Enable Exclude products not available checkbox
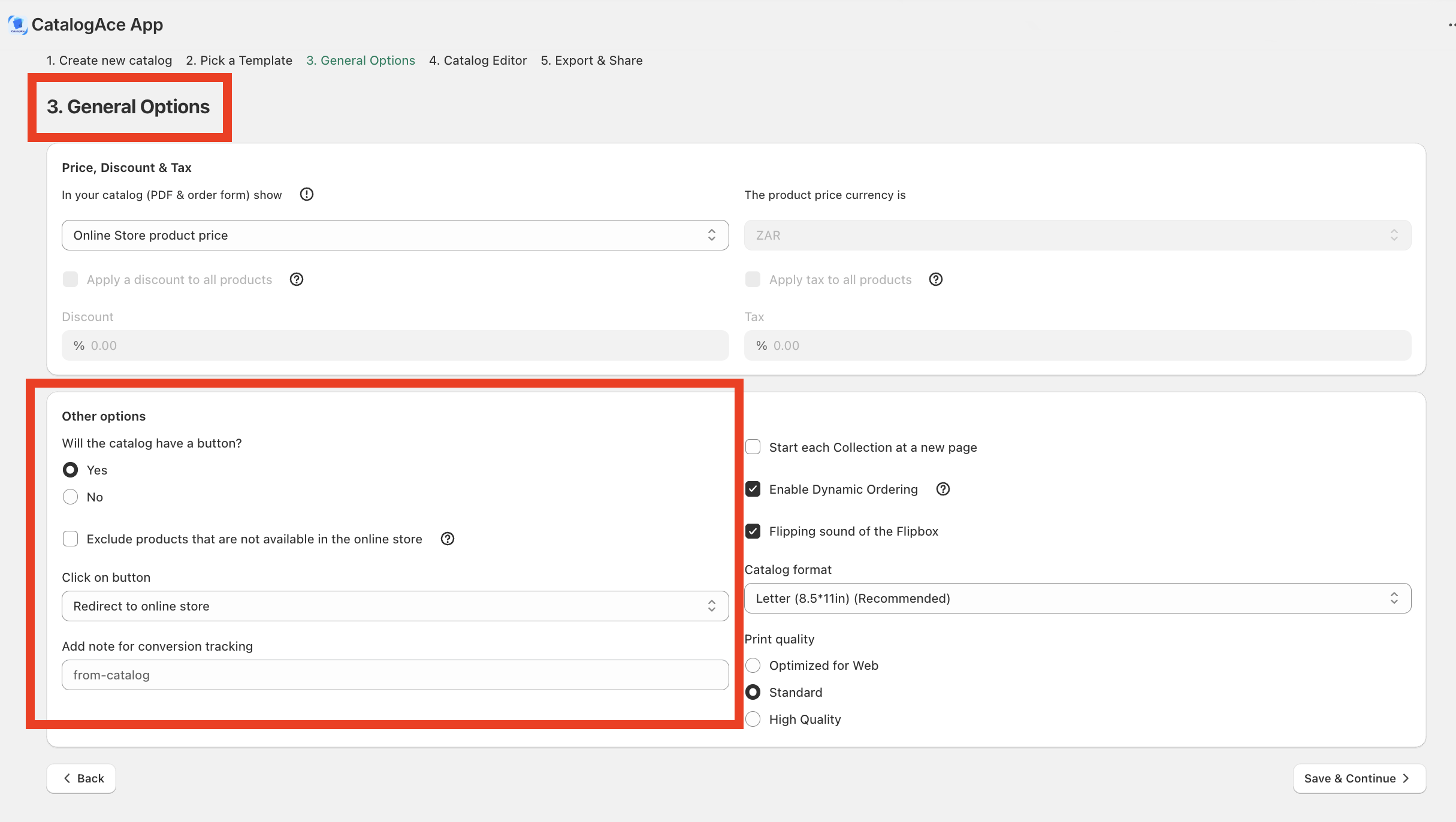The width and height of the screenshot is (1456, 822). point(71,539)
